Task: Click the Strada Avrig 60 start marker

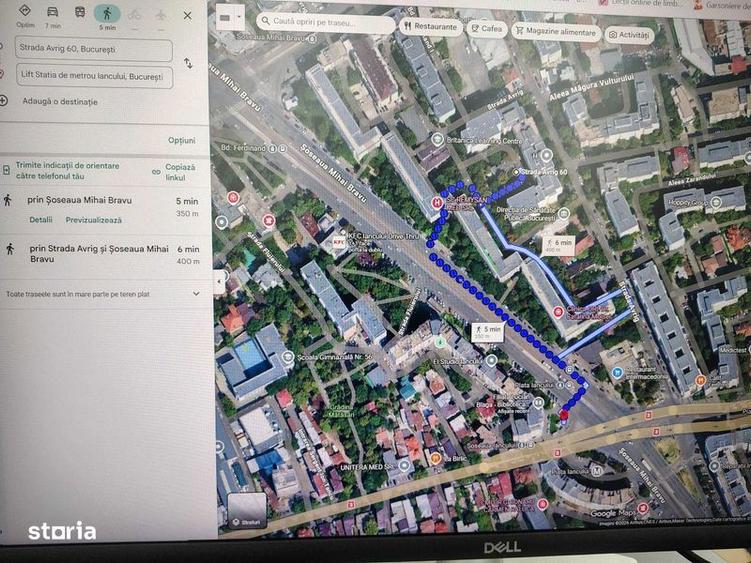Action: point(516,172)
